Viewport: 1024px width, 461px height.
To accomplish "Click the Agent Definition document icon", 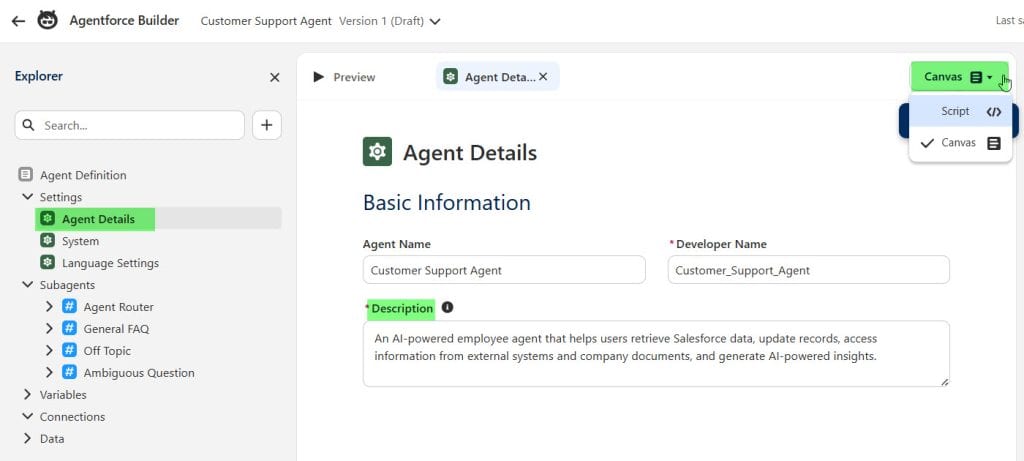I will pos(25,174).
